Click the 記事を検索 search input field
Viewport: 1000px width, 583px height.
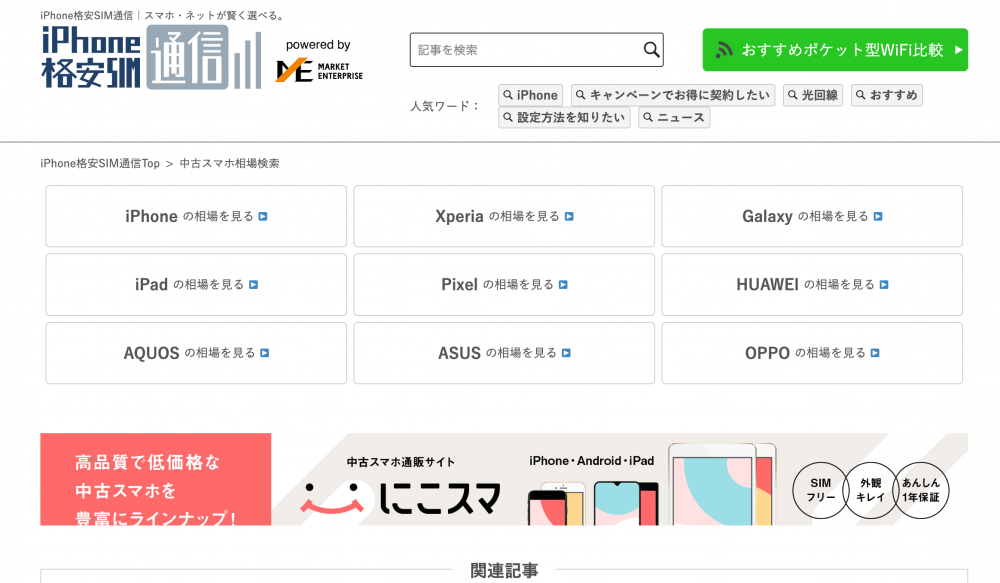pyautogui.click(x=536, y=50)
